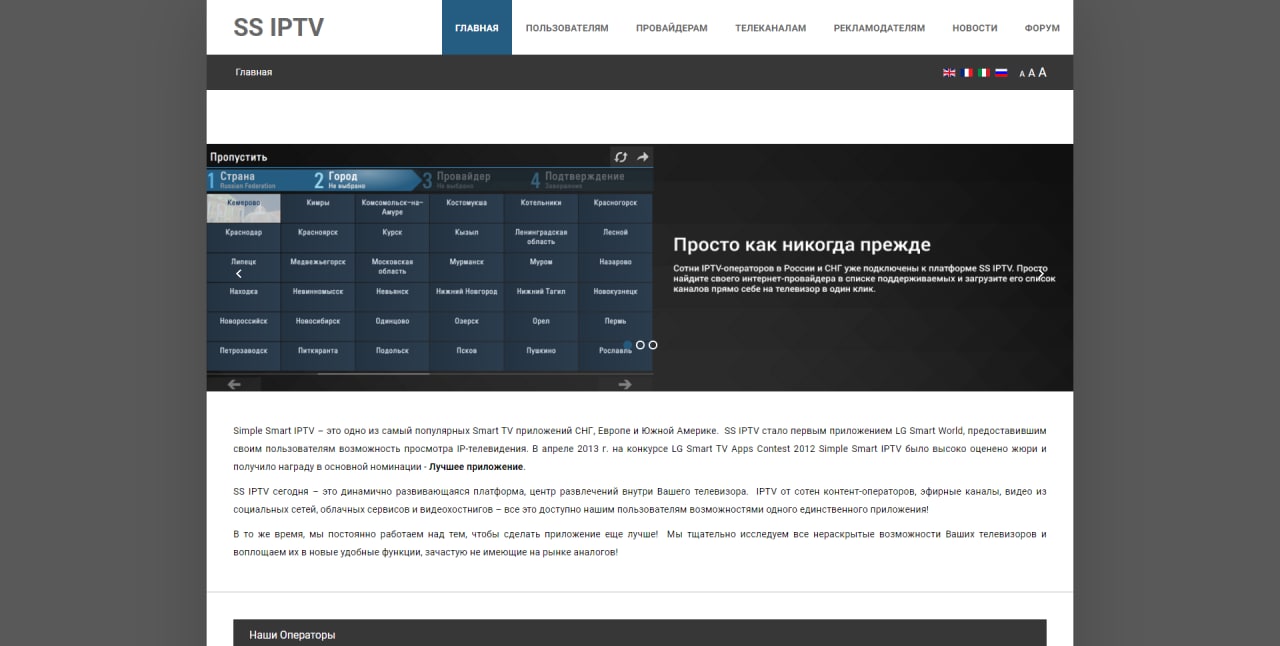Screen dimensions: 1280x646
Task: Set the largest font size letter A
Action: tap(1043, 72)
